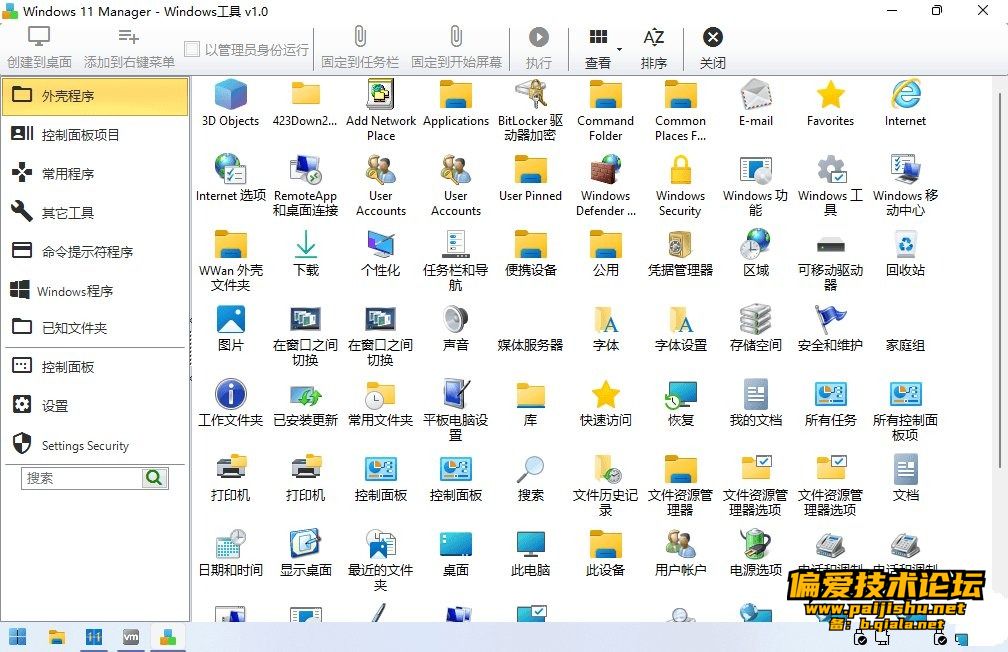Click the vertical scrollbar of the icon grid
This screenshot has height=652, width=1008.
click(x=1000, y=280)
